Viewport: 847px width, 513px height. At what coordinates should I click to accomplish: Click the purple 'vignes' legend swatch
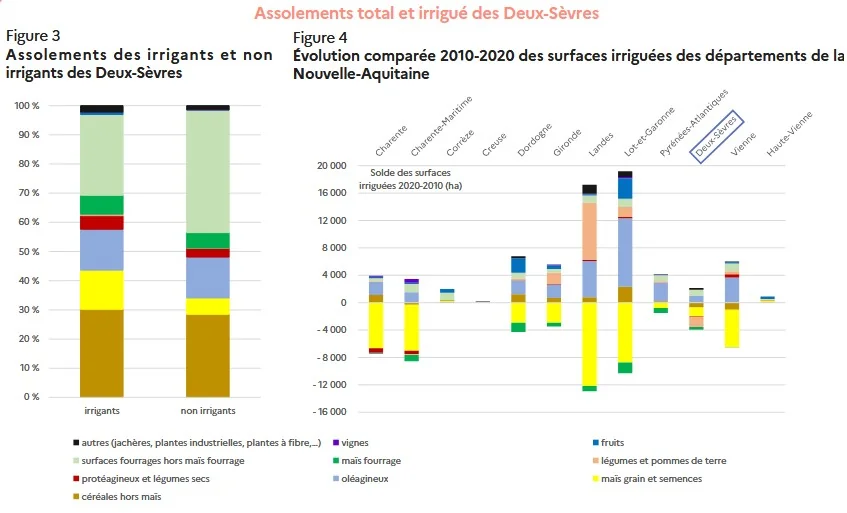coord(336,443)
